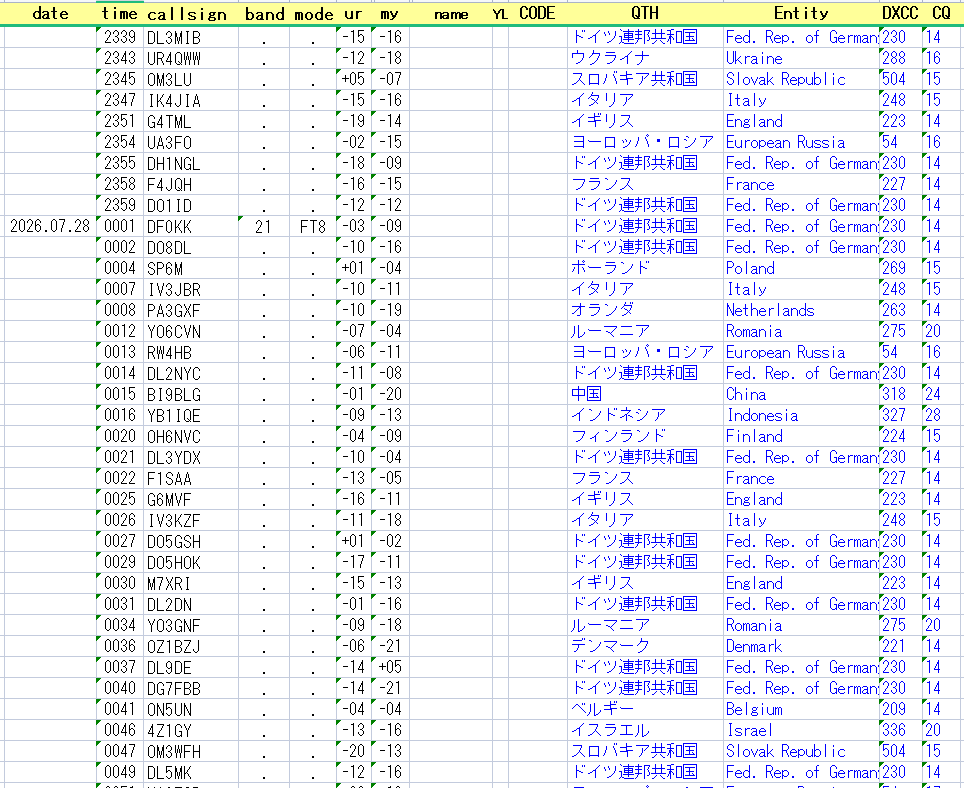
Task: Select callsign cell G4TML
Action: (191, 121)
